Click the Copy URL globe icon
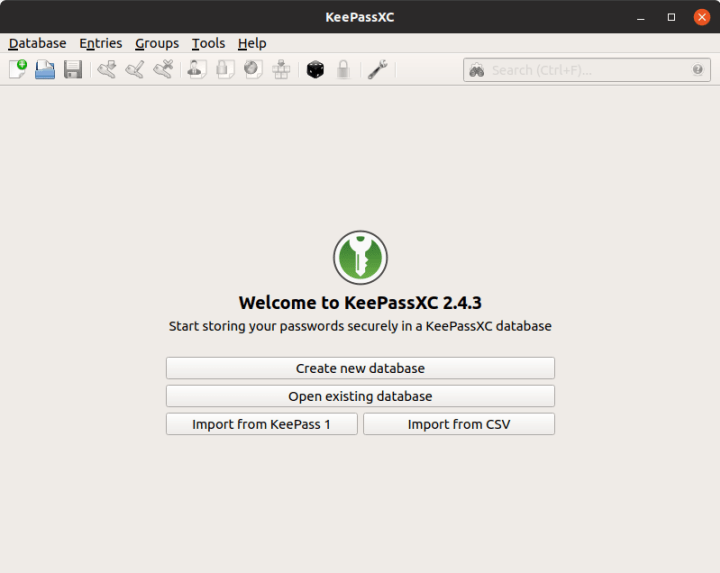The width and height of the screenshot is (720, 573). (253, 69)
